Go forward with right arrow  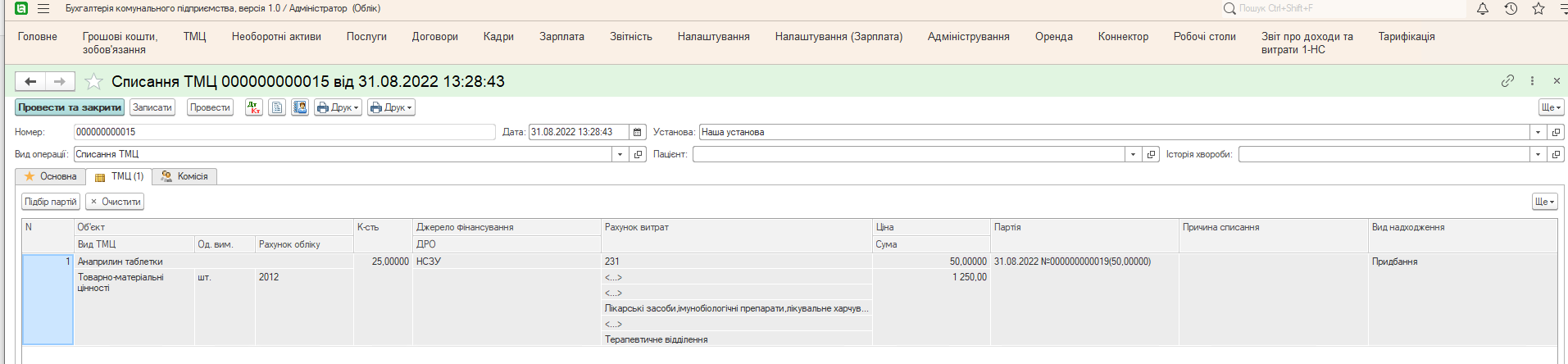tap(60, 81)
